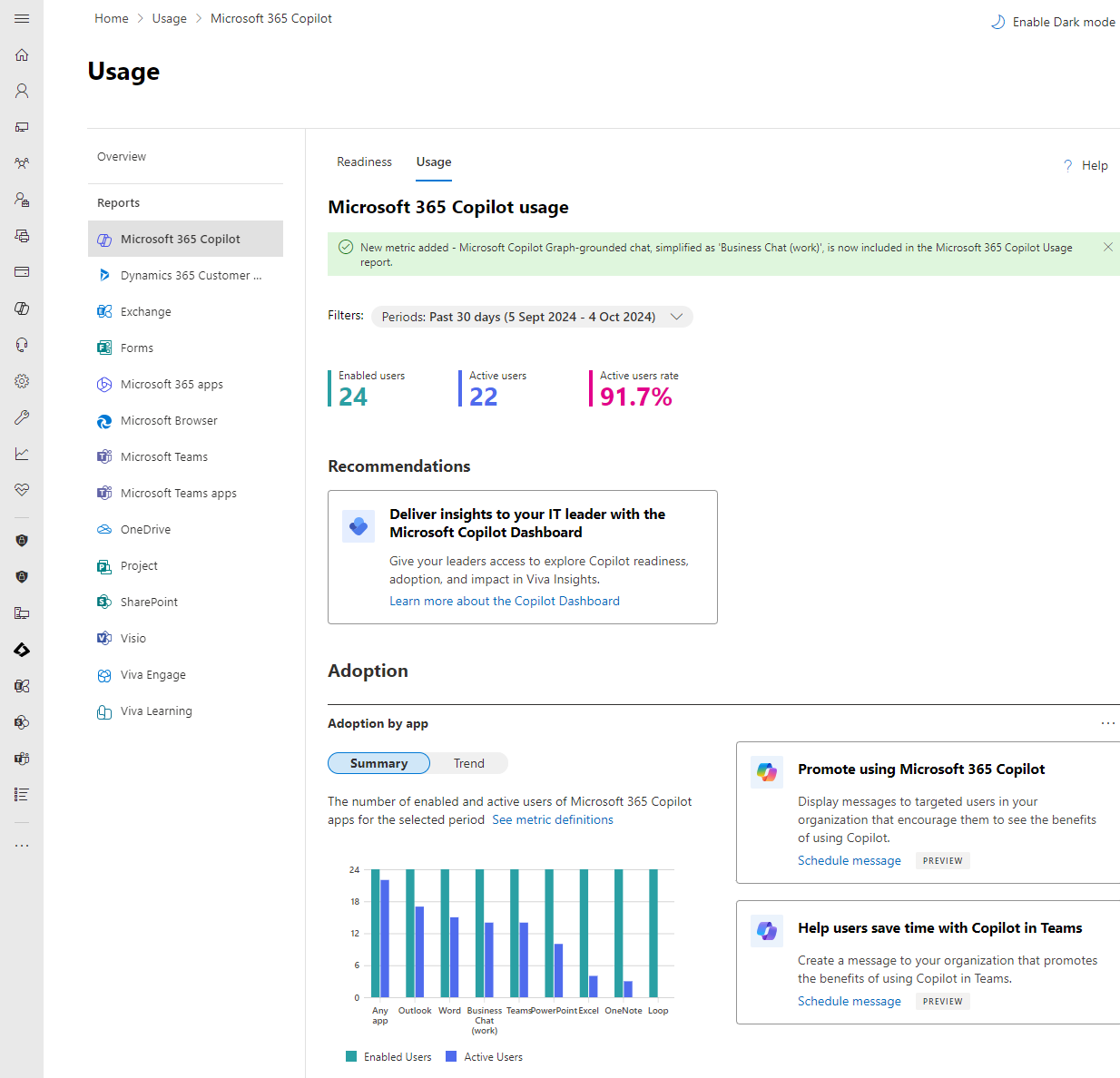Viewport: 1120px width, 1078px height.
Task: Collapse the navigation menu with hamburger icon
Action: (x=22, y=18)
